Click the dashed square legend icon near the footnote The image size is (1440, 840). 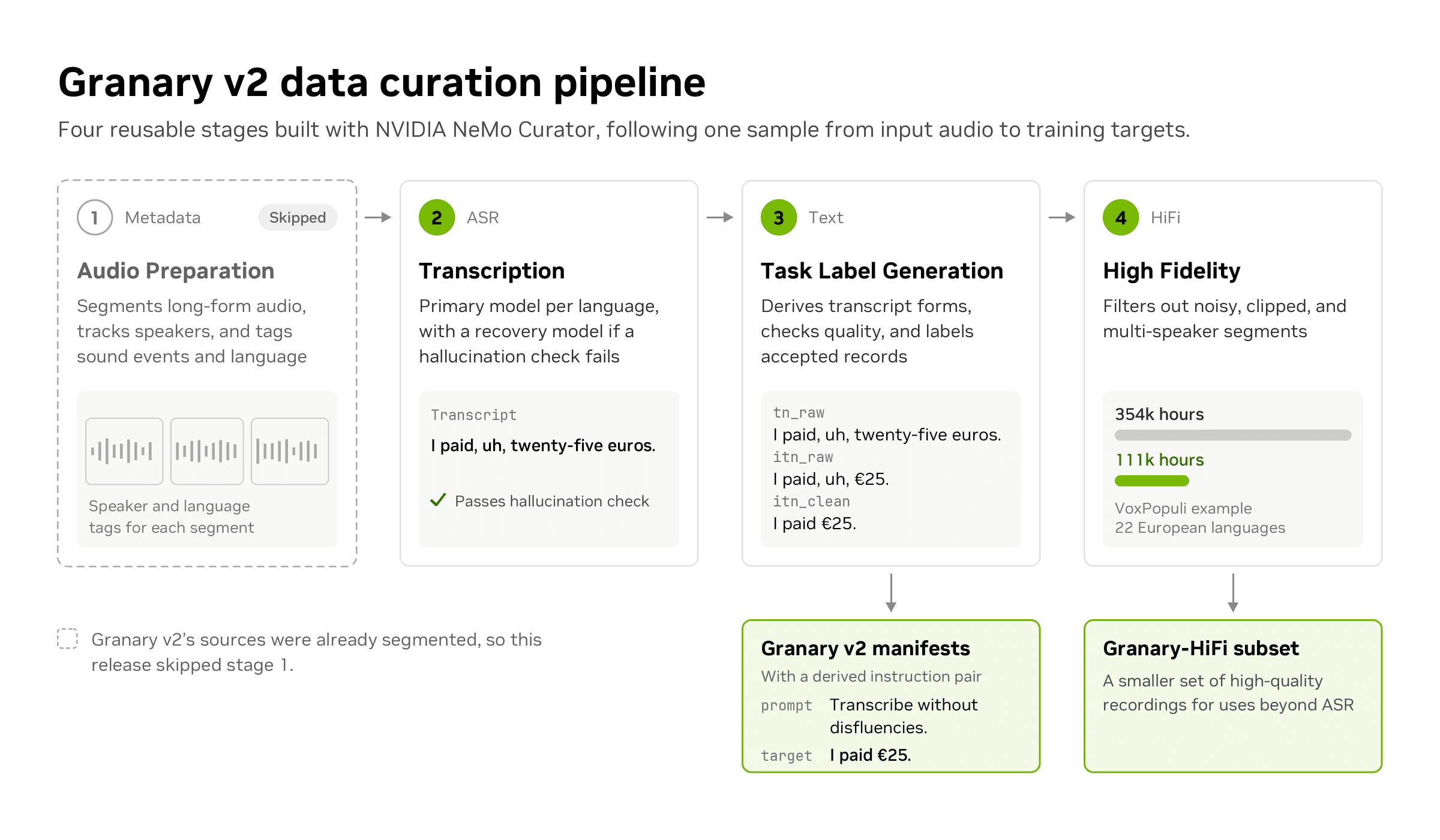tap(68, 638)
